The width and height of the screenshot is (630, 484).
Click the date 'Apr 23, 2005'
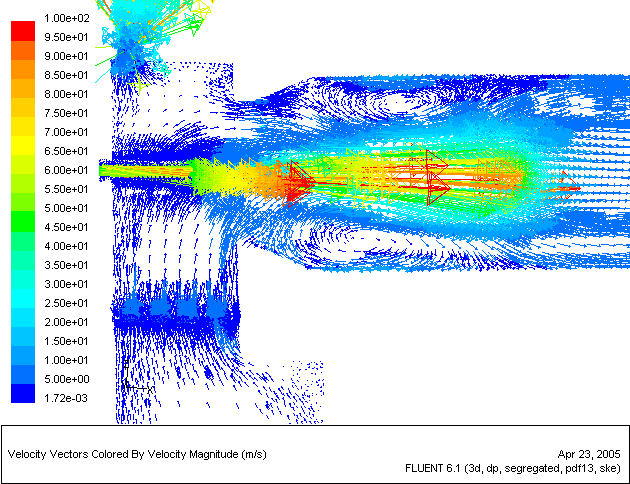[589, 454]
